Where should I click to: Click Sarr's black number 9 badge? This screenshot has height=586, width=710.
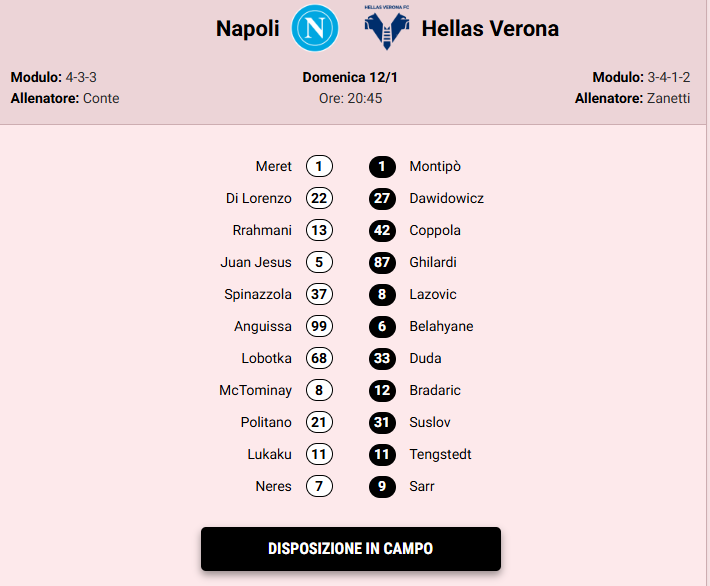[381, 487]
